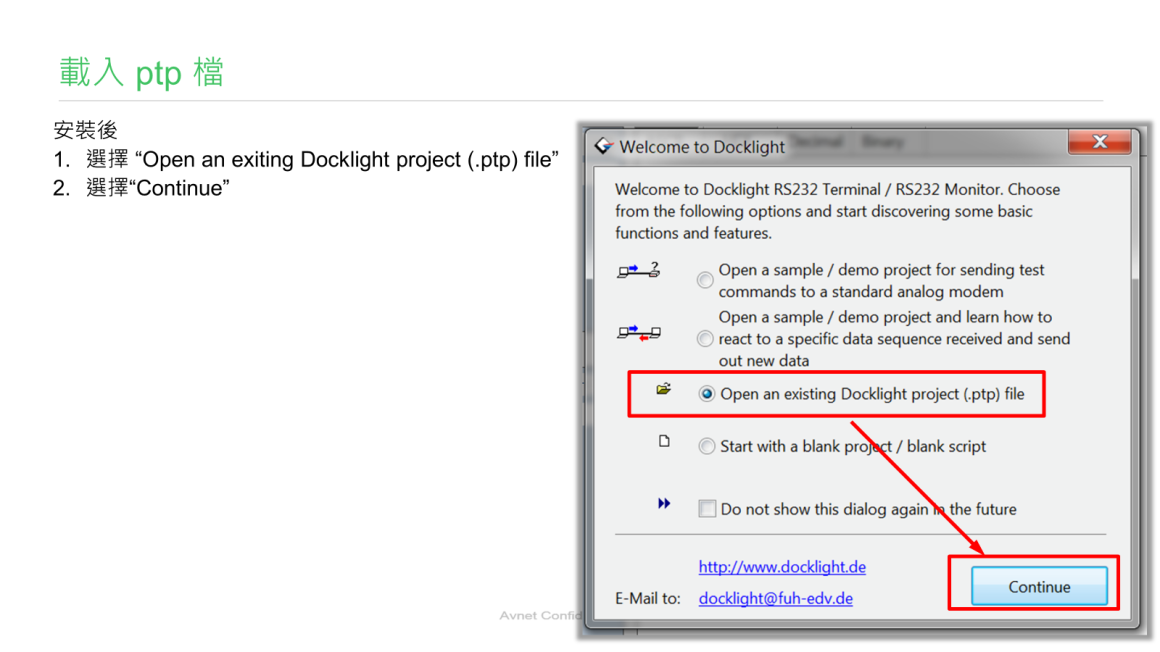
Task: Enable Do not show this dialog again checkbox
Action: click(707, 509)
